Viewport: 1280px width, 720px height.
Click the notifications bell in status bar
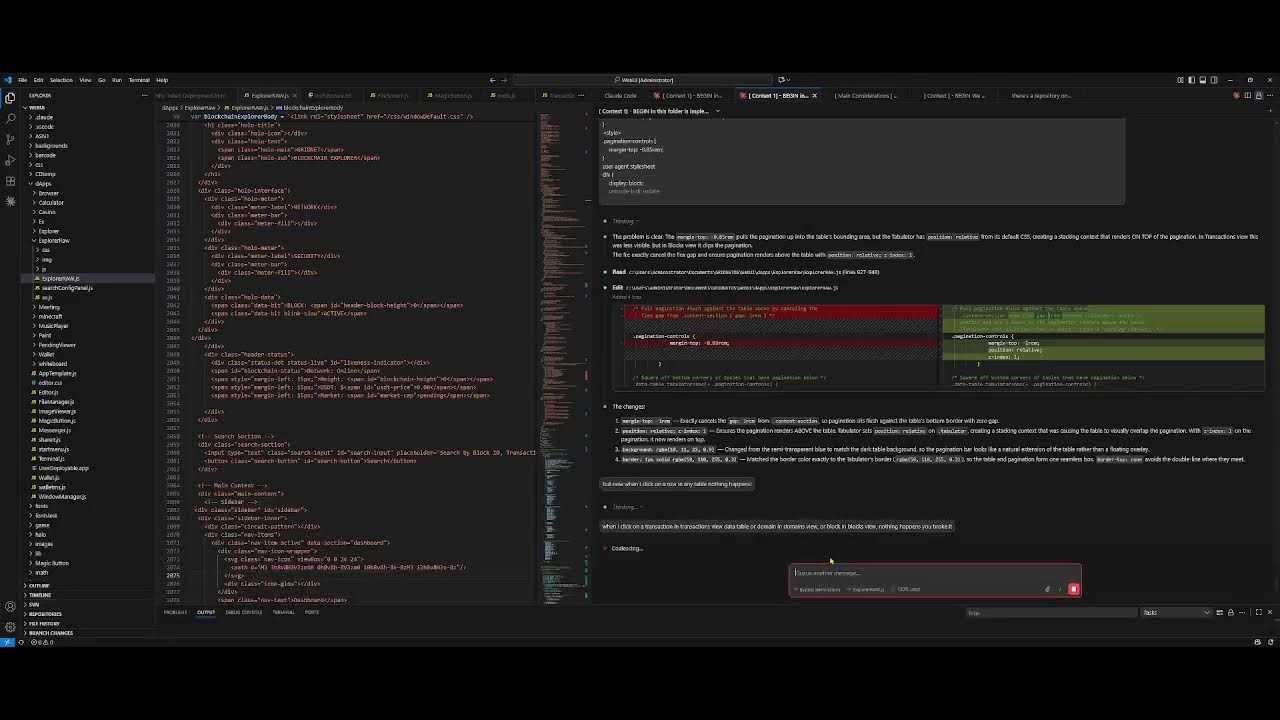click(1270, 642)
